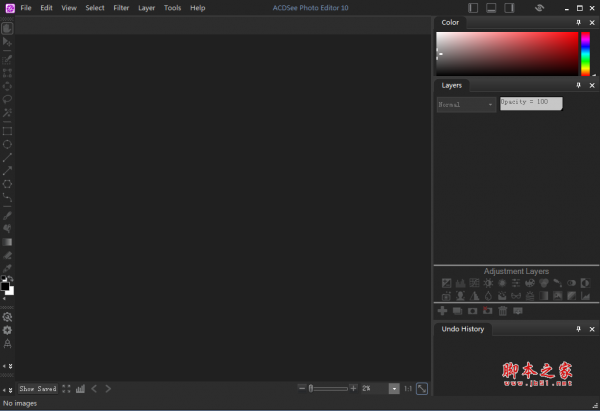
Task: Select the Fill bucket tool
Action: point(7,229)
